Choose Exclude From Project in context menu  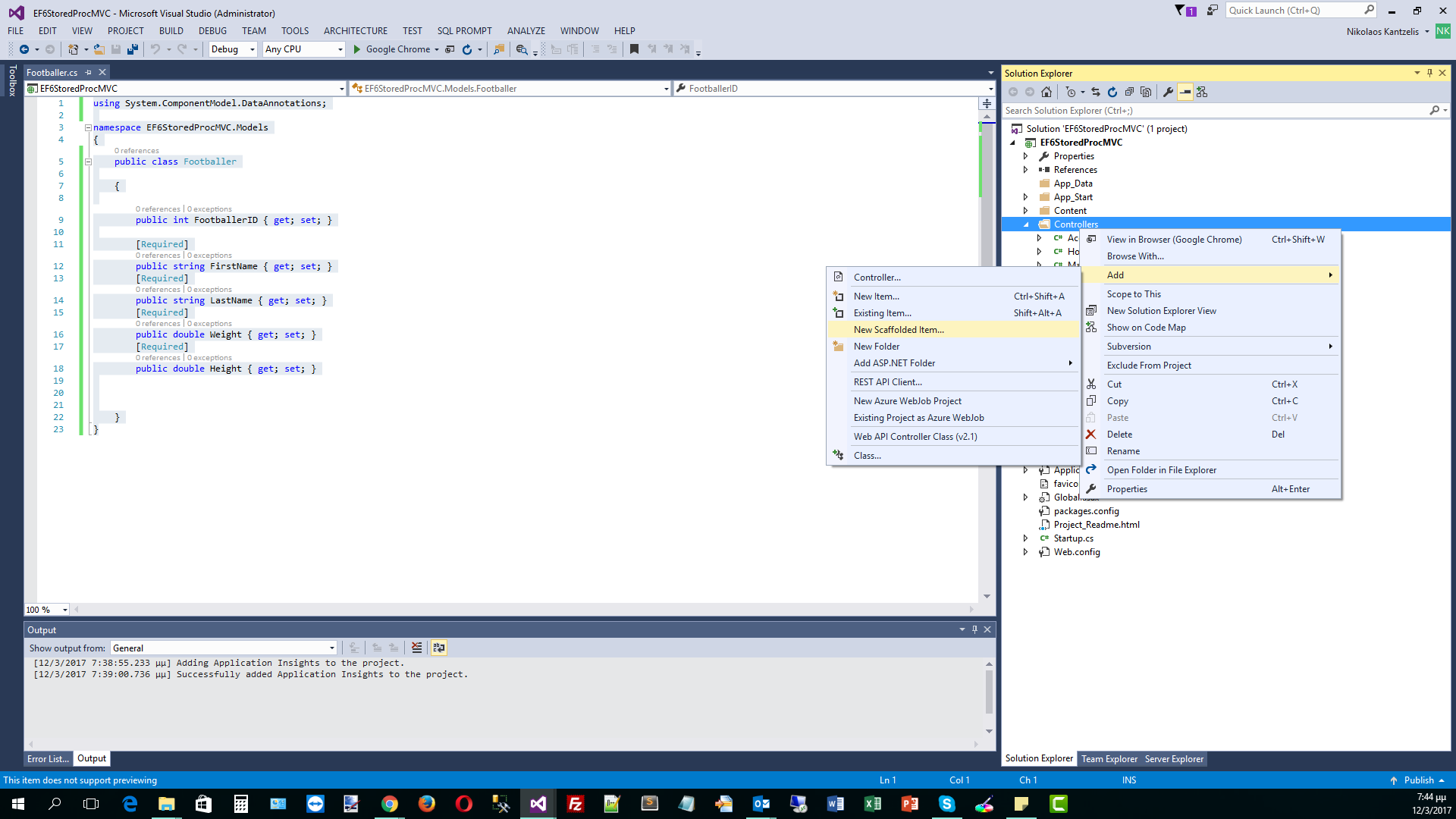click(x=1211, y=366)
